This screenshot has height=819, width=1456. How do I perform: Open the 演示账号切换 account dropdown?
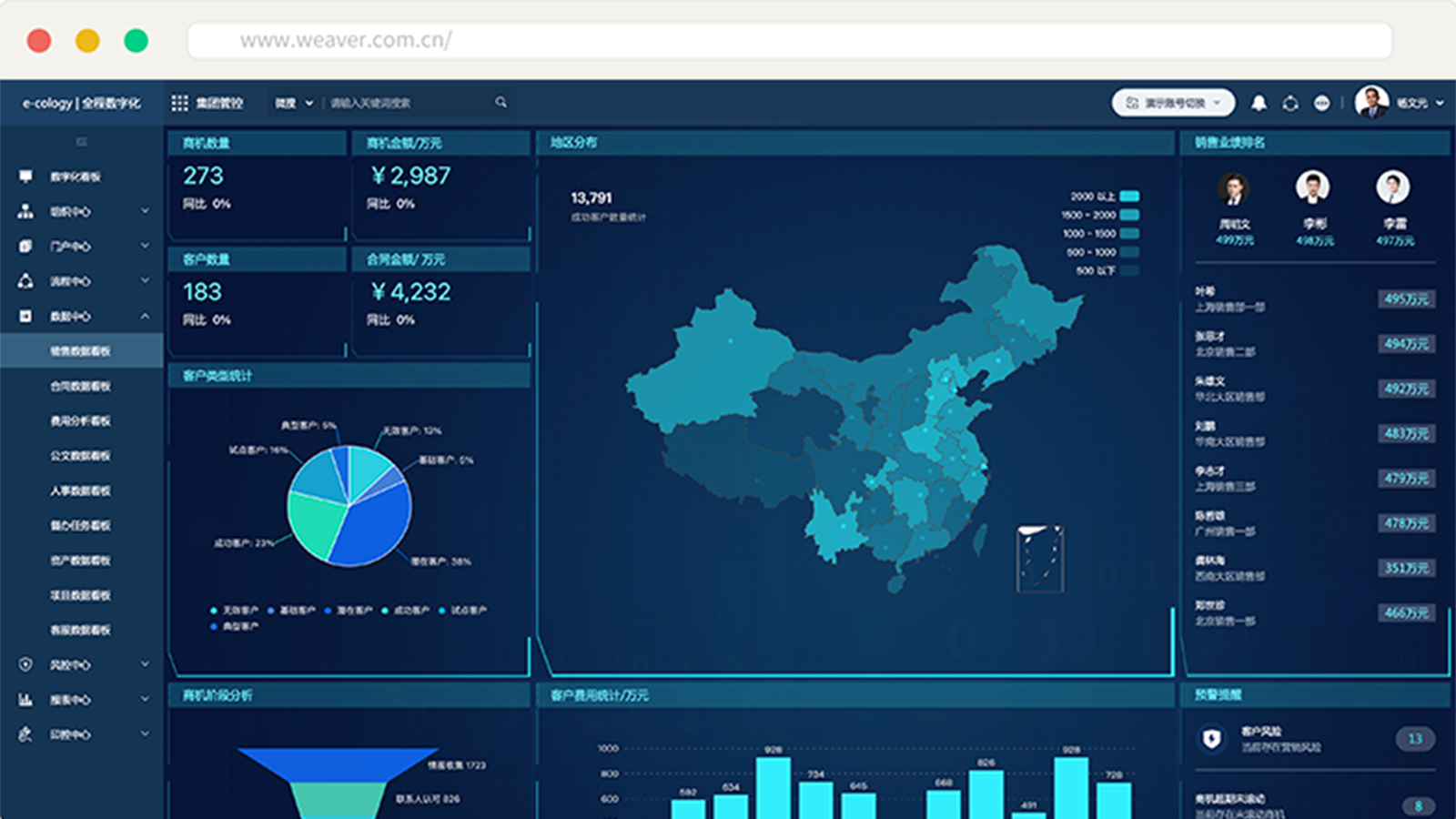(1173, 103)
